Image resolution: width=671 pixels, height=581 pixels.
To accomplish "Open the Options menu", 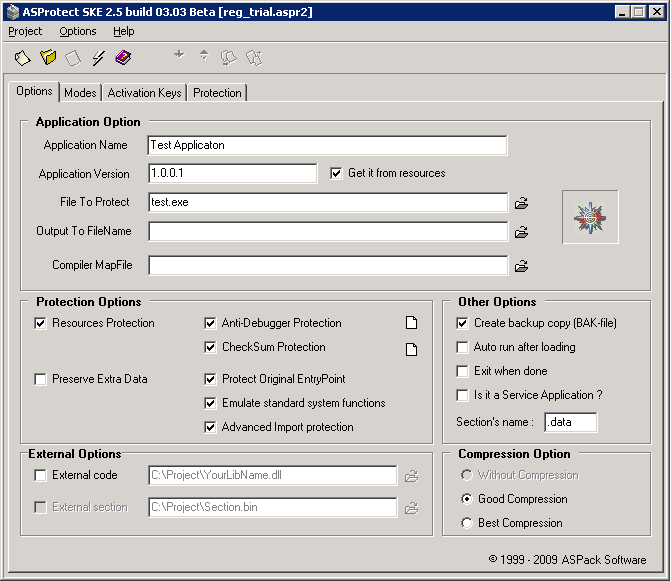I will point(78,31).
